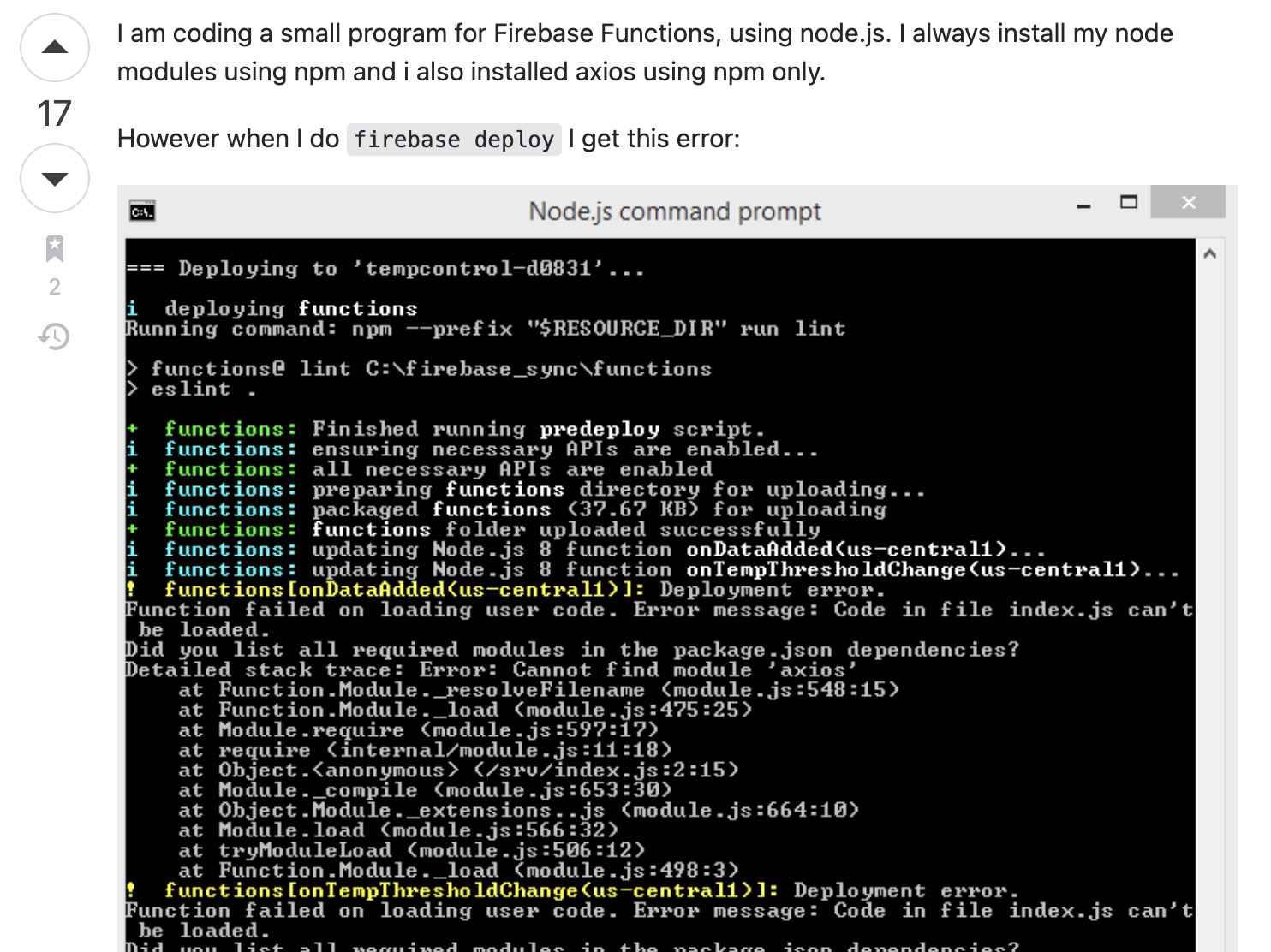Select the yellow deployment error warning icon
1271x952 pixels.
[x=130, y=589]
